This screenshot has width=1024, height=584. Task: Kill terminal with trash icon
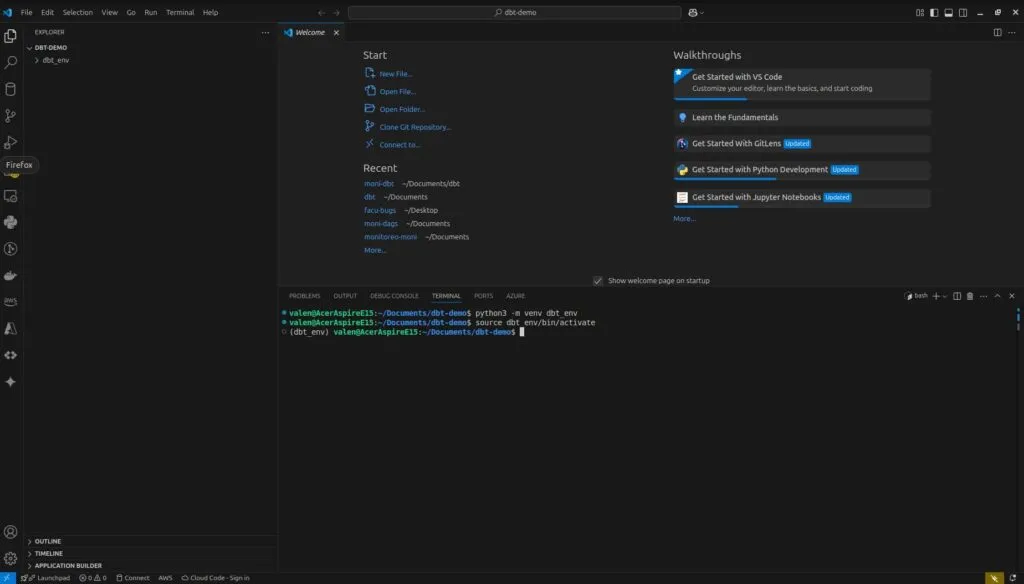point(970,296)
